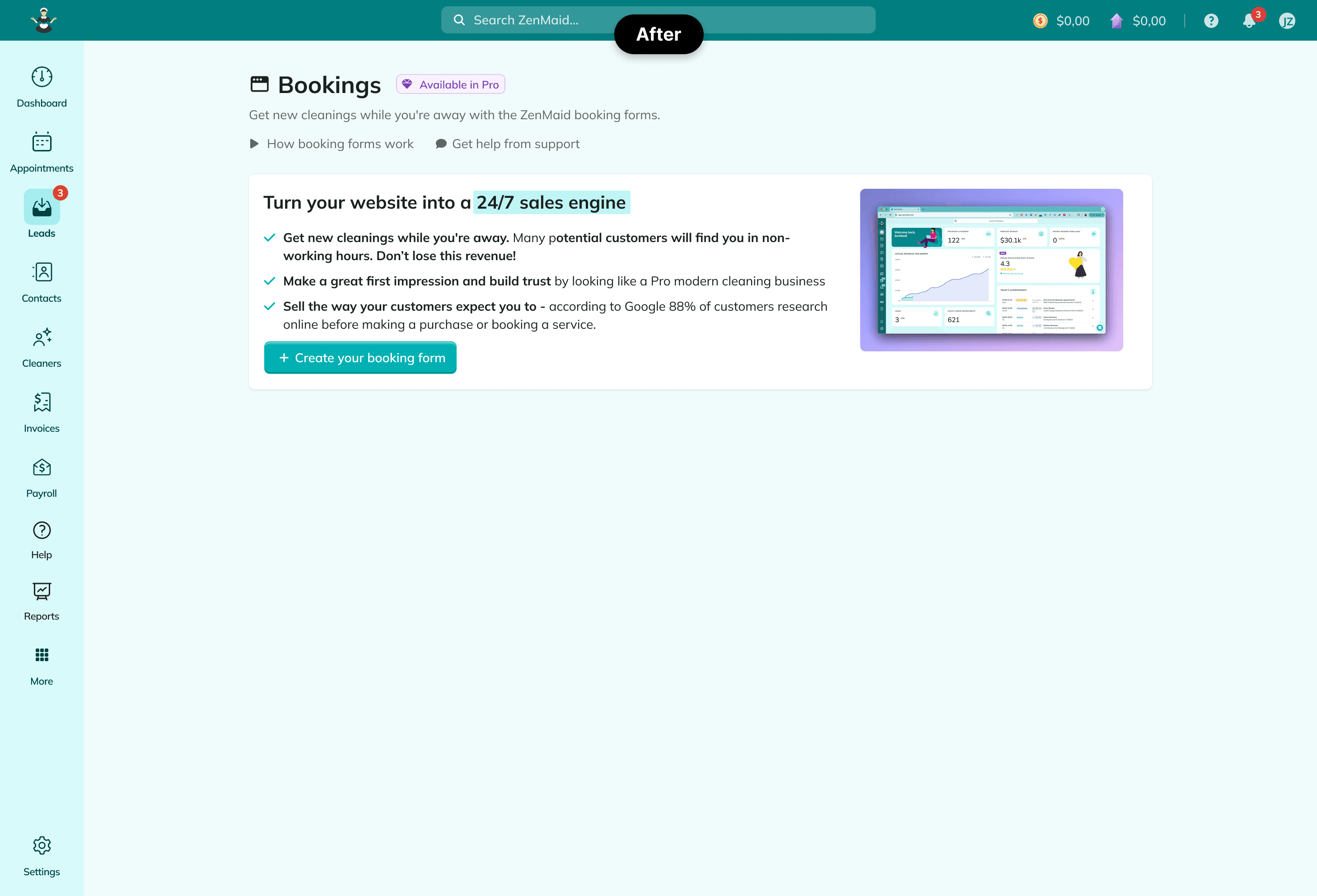Open the Payroll section

click(x=42, y=478)
